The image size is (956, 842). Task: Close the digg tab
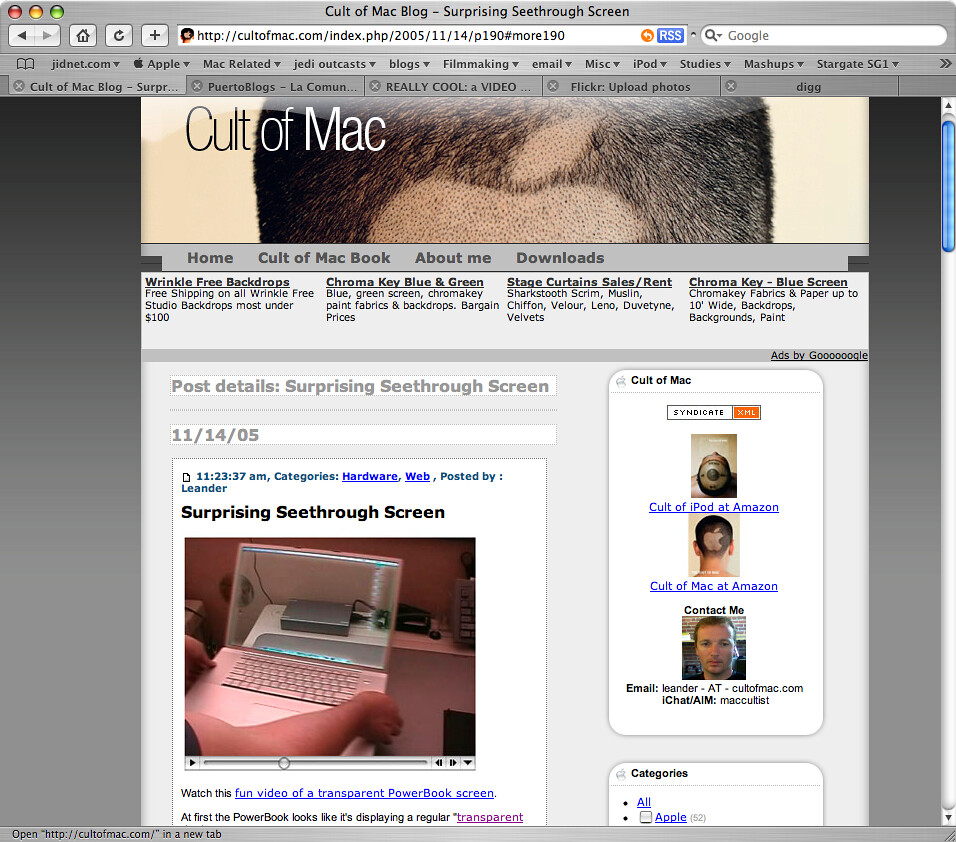(x=731, y=86)
